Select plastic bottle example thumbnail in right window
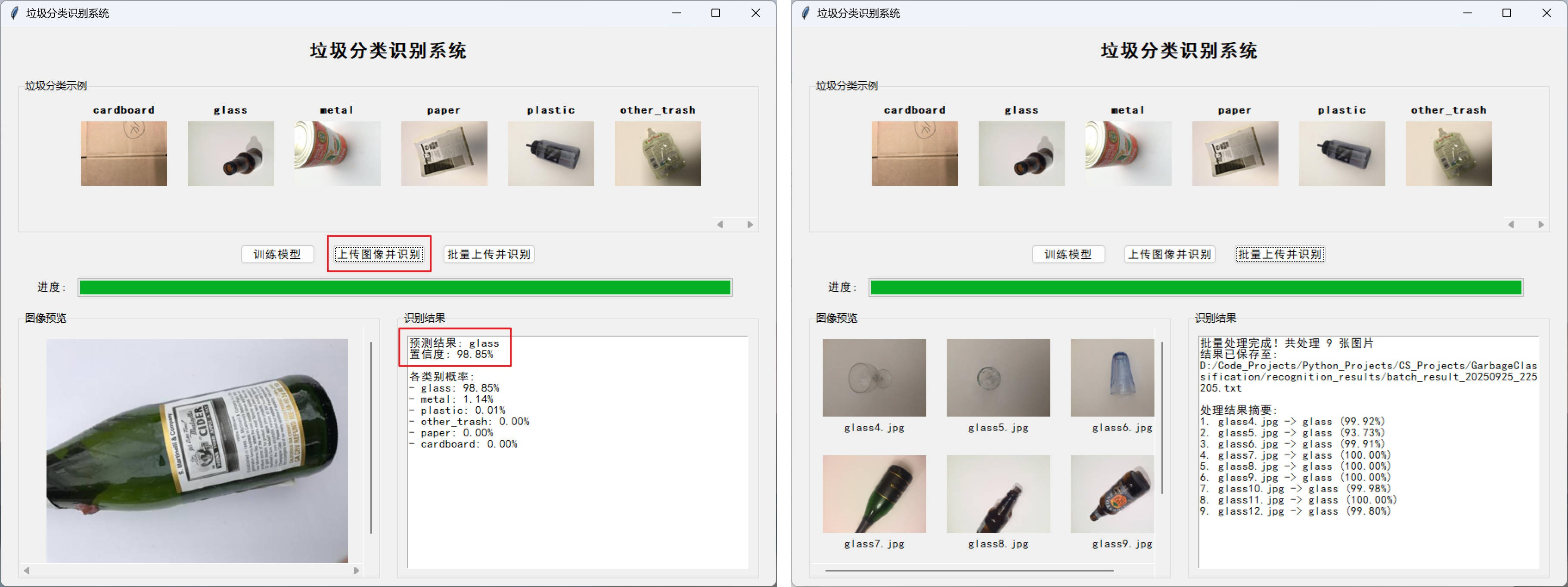This screenshot has height=587, width=1568. pos(1341,153)
